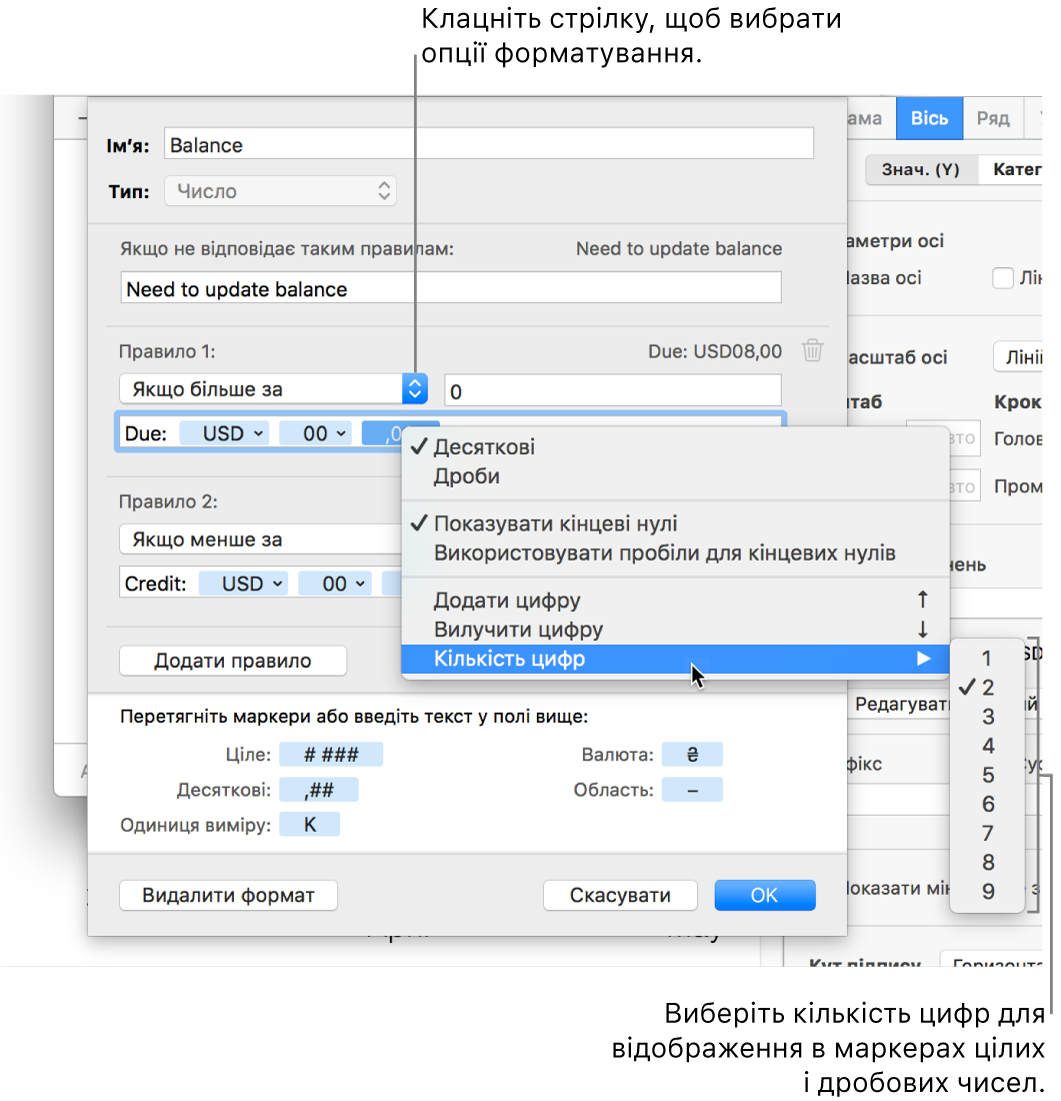Open the 'Лінії' axis scale dropdown
This screenshot has height=1101, width=1061.
pyautogui.click(x=1018, y=357)
